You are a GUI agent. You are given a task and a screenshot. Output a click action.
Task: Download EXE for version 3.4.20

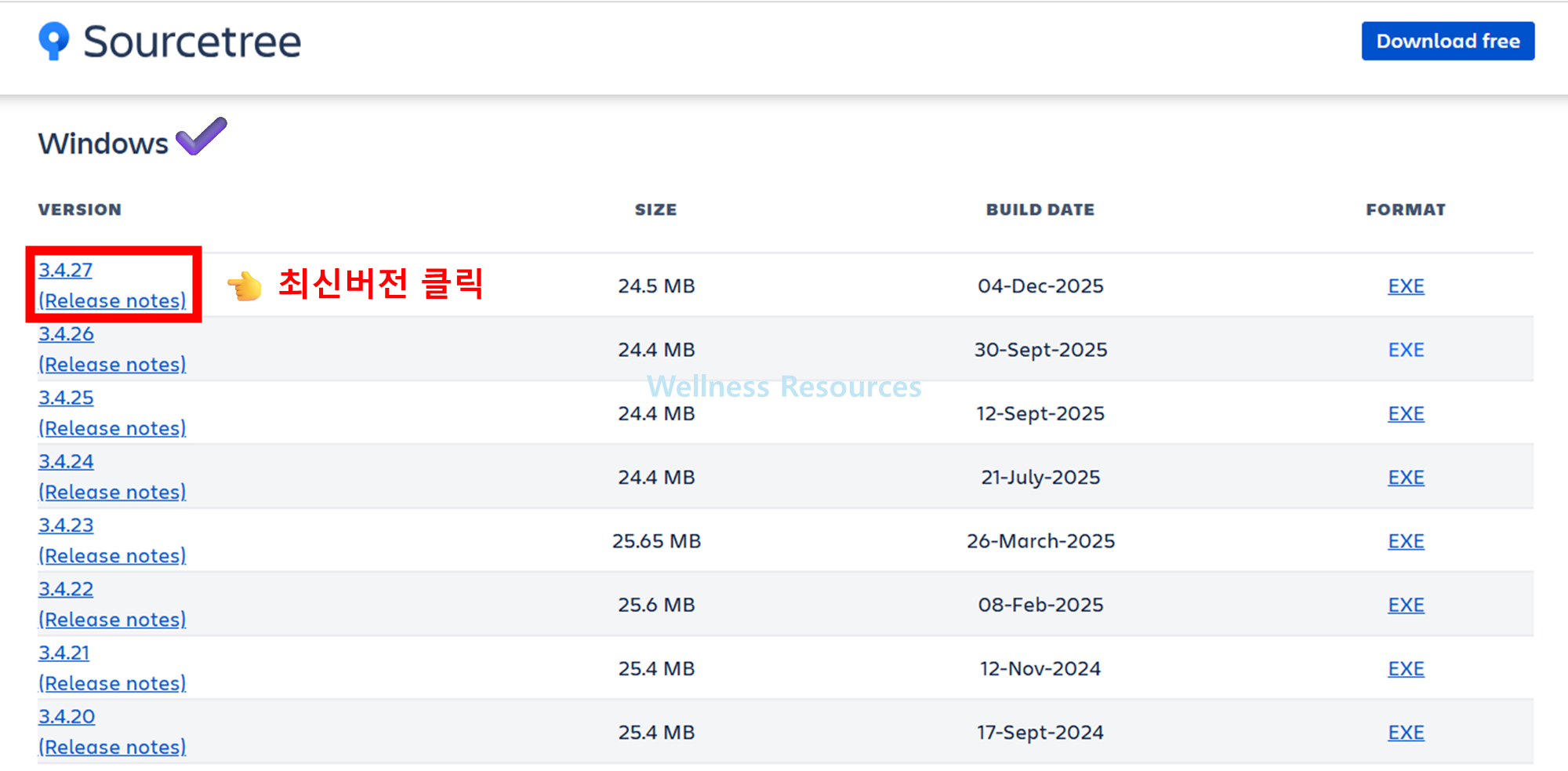(1406, 733)
